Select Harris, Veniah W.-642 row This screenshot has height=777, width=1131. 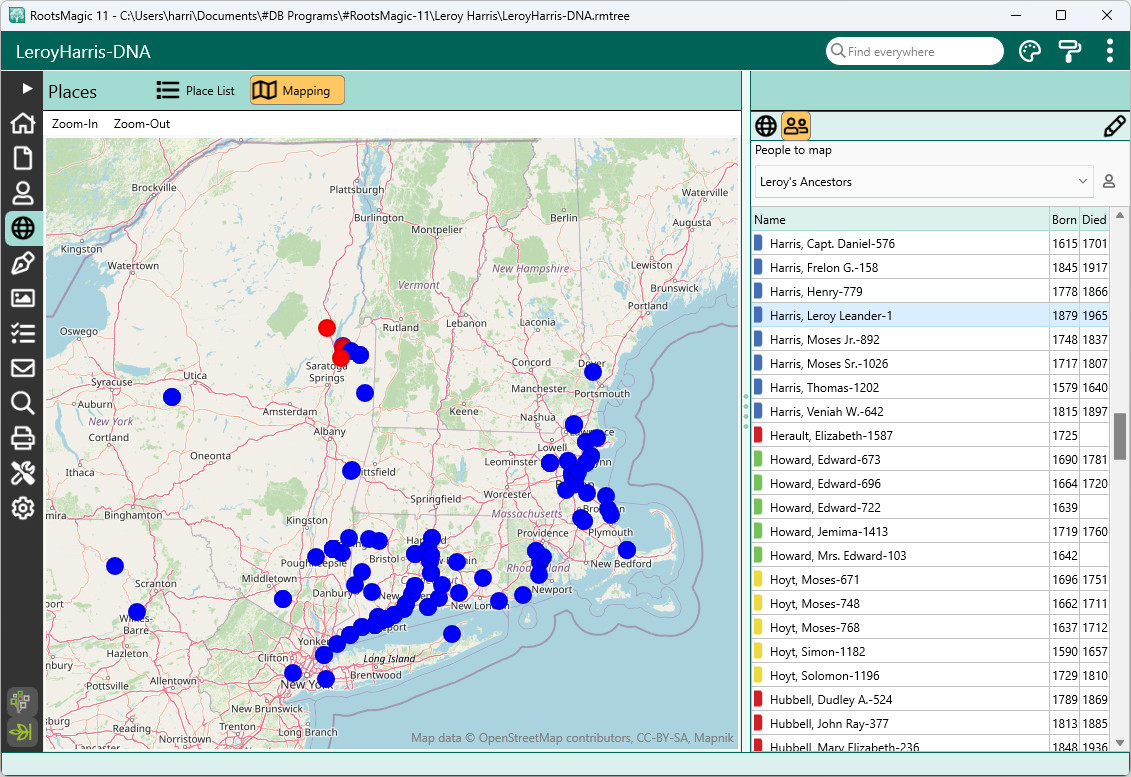click(930, 411)
